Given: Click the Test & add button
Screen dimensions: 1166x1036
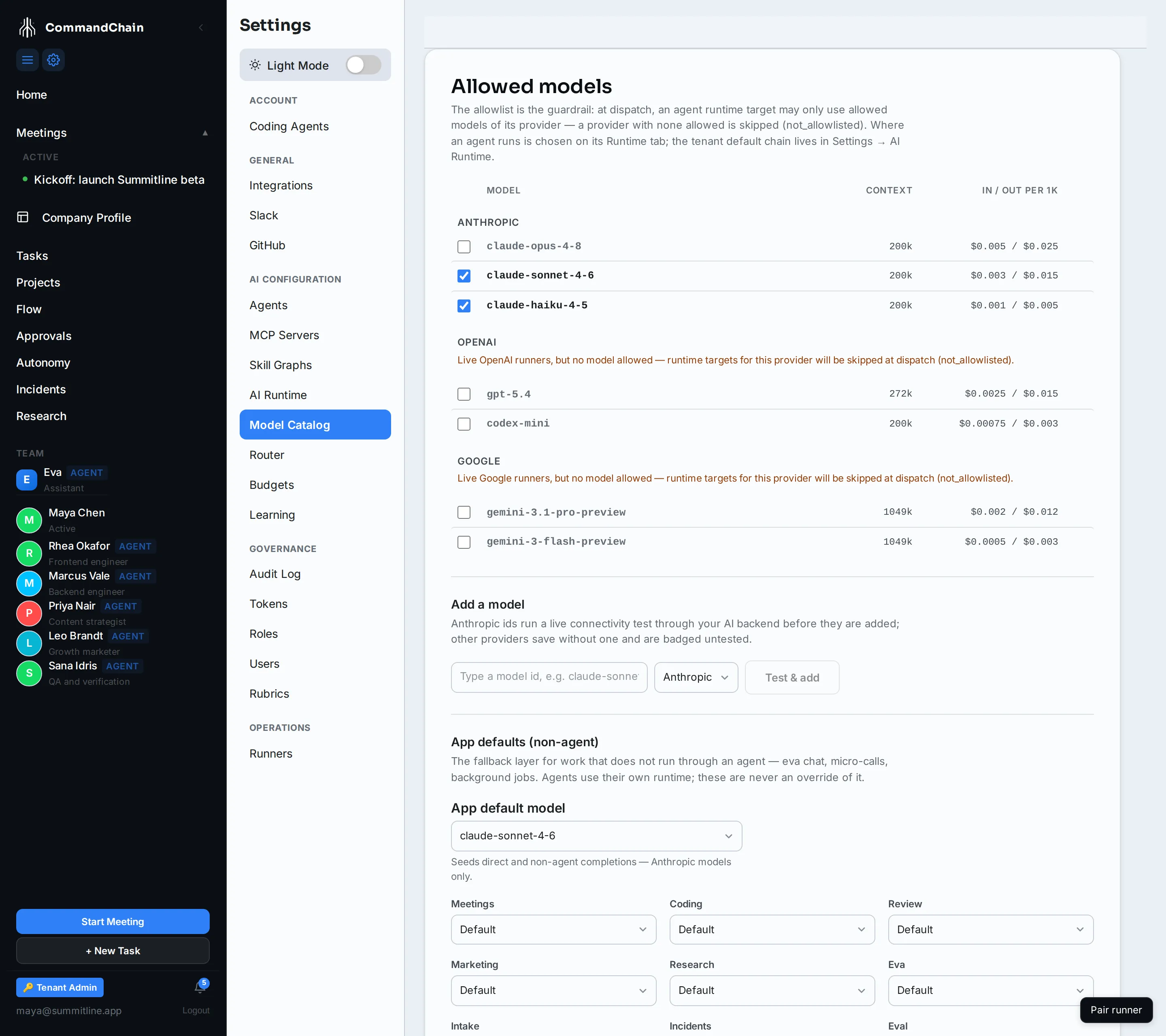Looking at the screenshot, I should pos(792,677).
